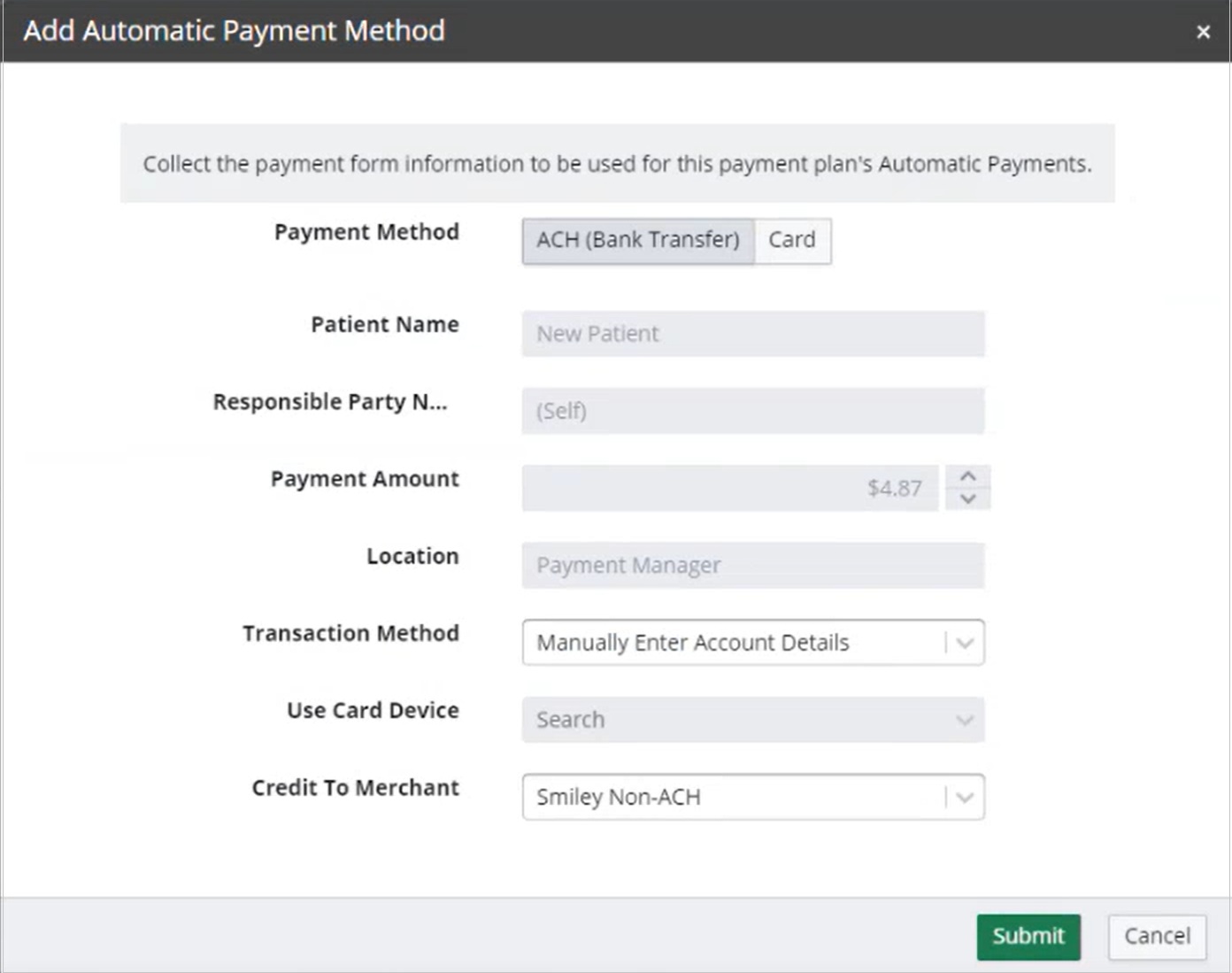This screenshot has height=973, width=1232.
Task: Focus the Payment Amount field
Action: [729, 488]
